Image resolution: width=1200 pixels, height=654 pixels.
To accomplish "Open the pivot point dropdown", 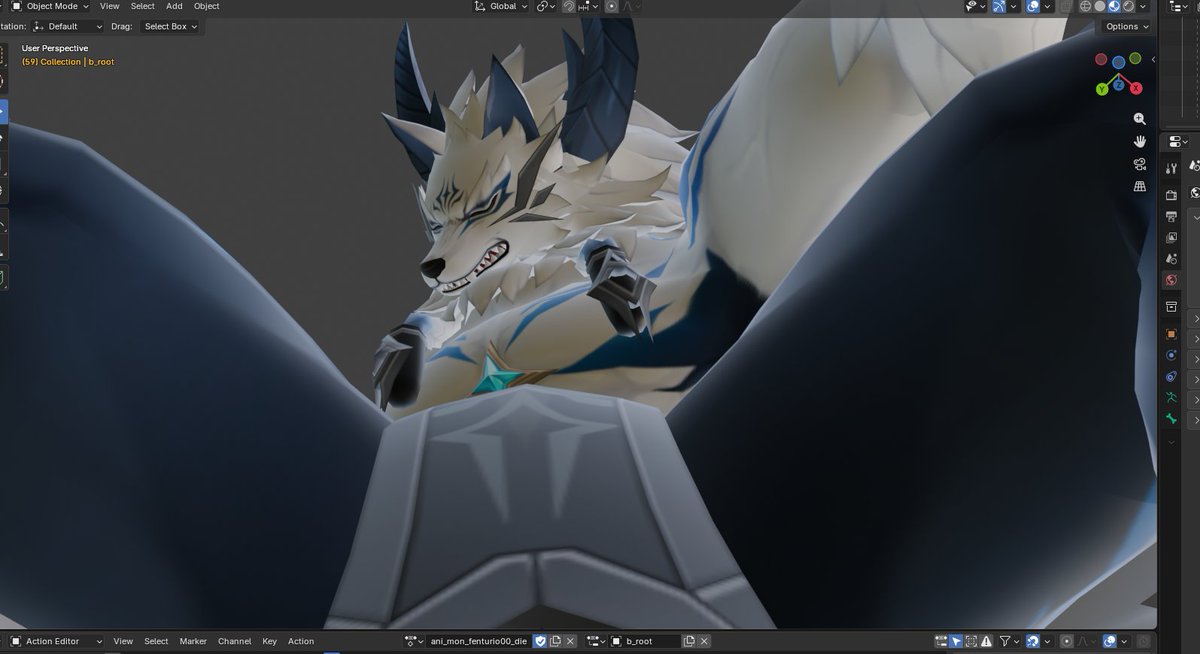I will pos(546,6).
